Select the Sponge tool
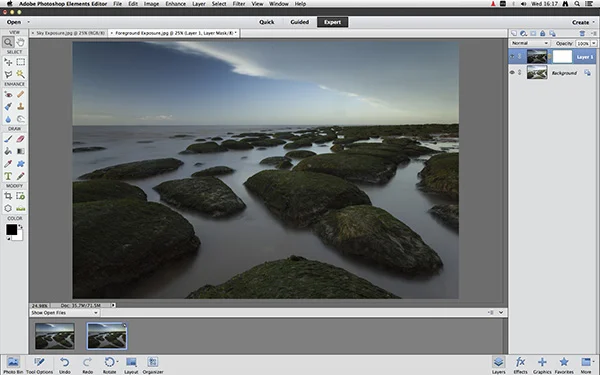 pos(21,119)
